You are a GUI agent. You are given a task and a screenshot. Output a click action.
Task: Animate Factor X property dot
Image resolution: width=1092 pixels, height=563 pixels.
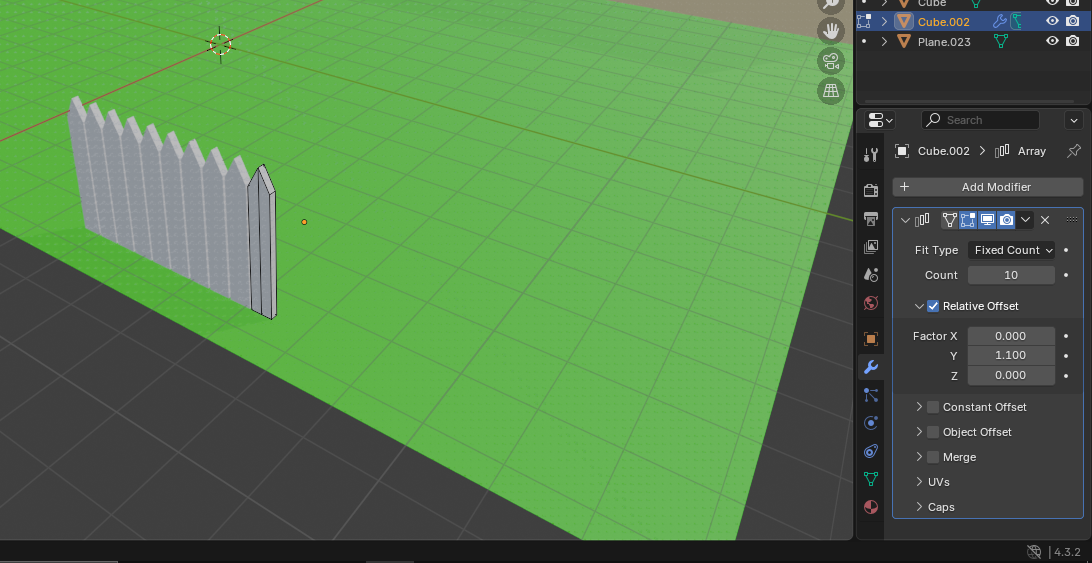(x=1066, y=336)
